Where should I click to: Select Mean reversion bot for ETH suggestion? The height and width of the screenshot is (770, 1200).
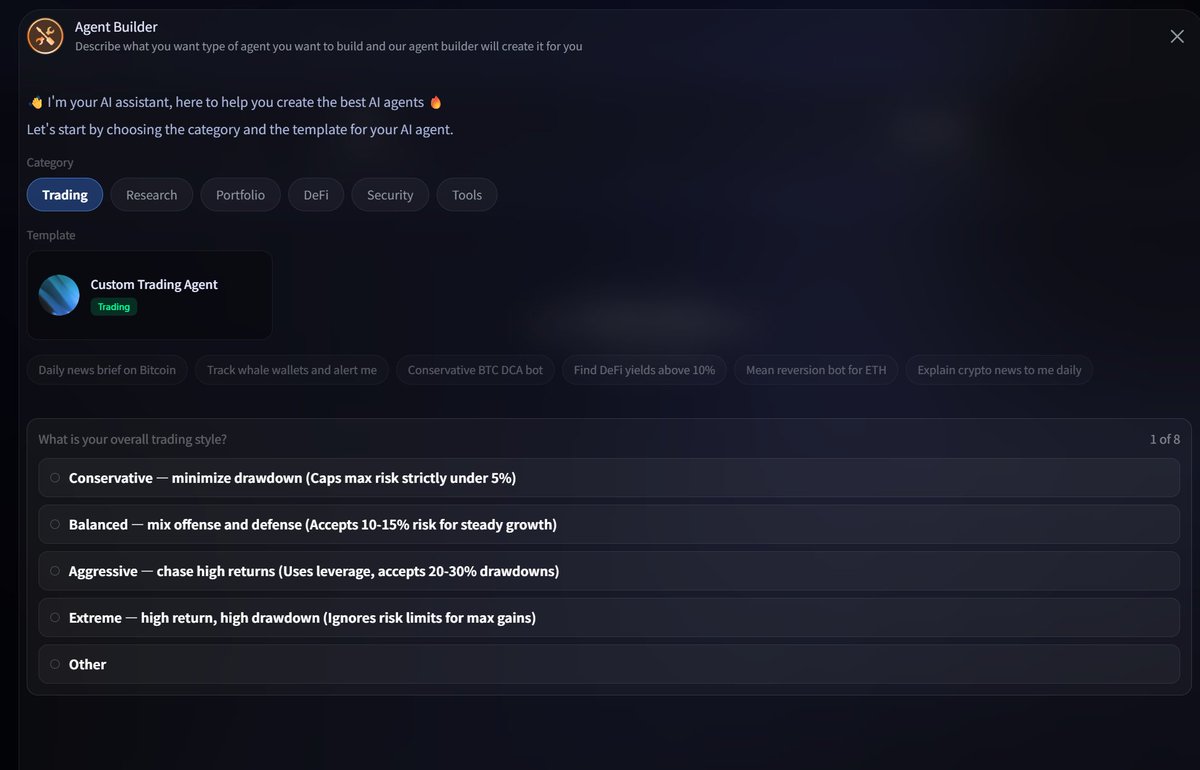[816, 370]
